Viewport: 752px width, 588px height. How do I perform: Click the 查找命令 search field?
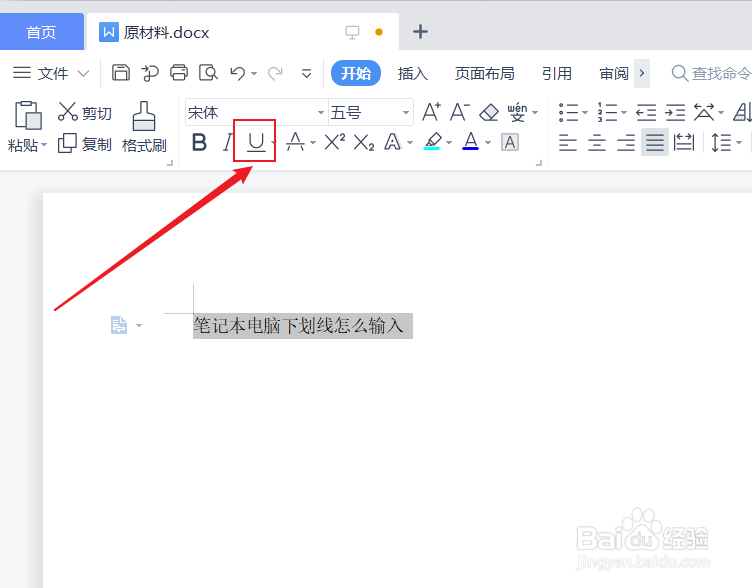(x=712, y=73)
